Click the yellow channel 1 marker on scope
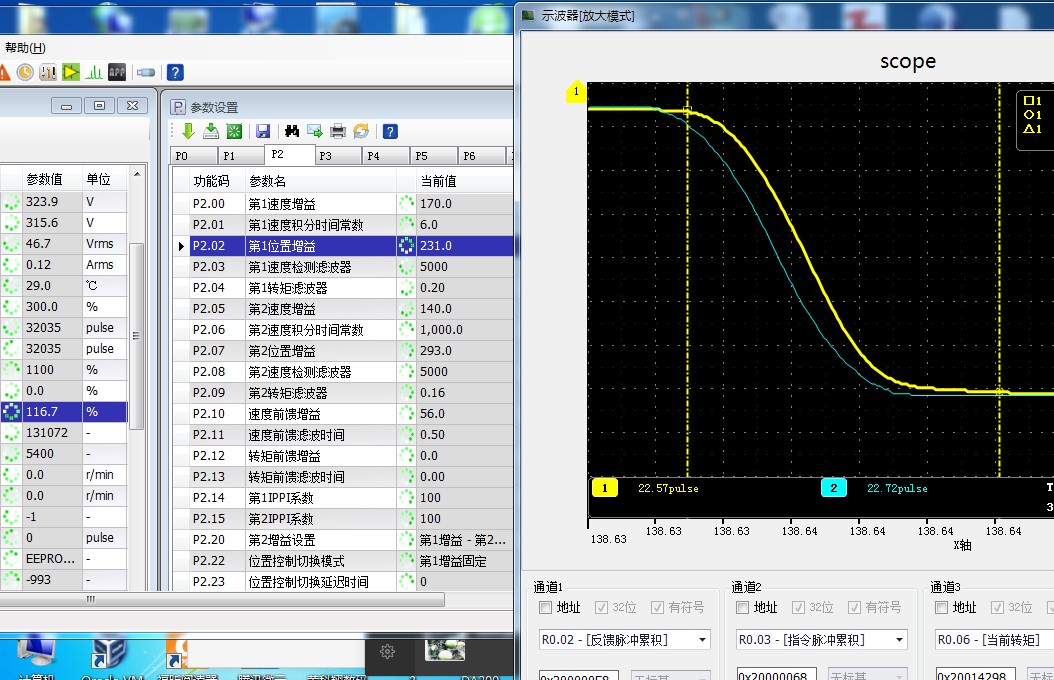1054x680 pixels. [x=576, y=92]
